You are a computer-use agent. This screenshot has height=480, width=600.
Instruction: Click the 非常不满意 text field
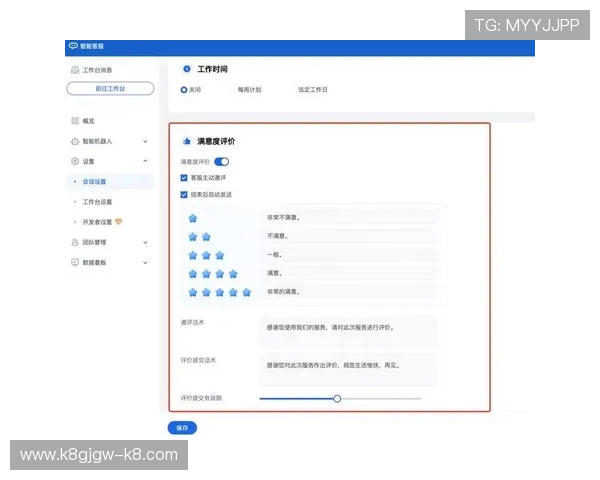(x=350, y=217)
